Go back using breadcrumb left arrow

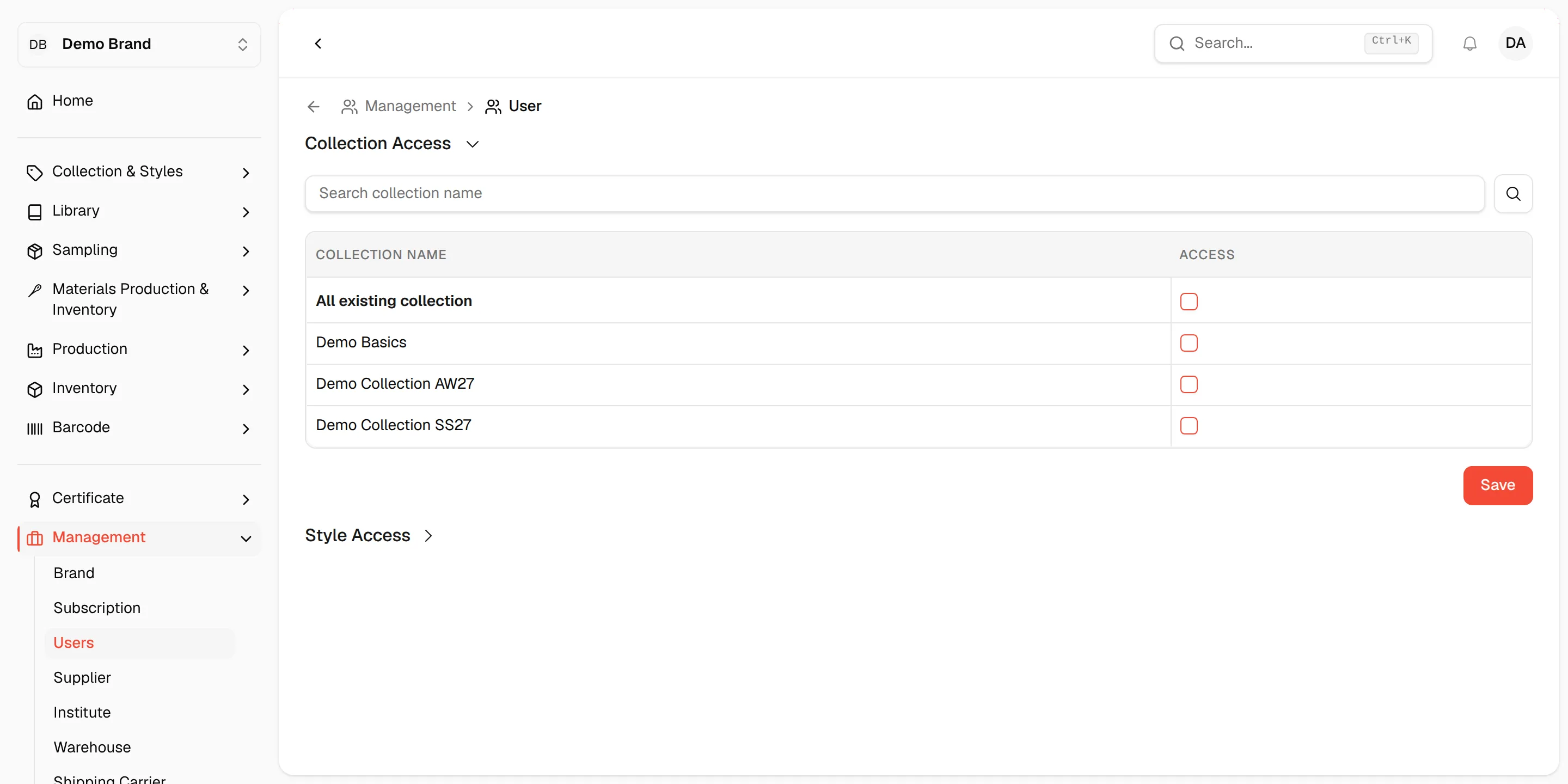(x=314, y=107)
